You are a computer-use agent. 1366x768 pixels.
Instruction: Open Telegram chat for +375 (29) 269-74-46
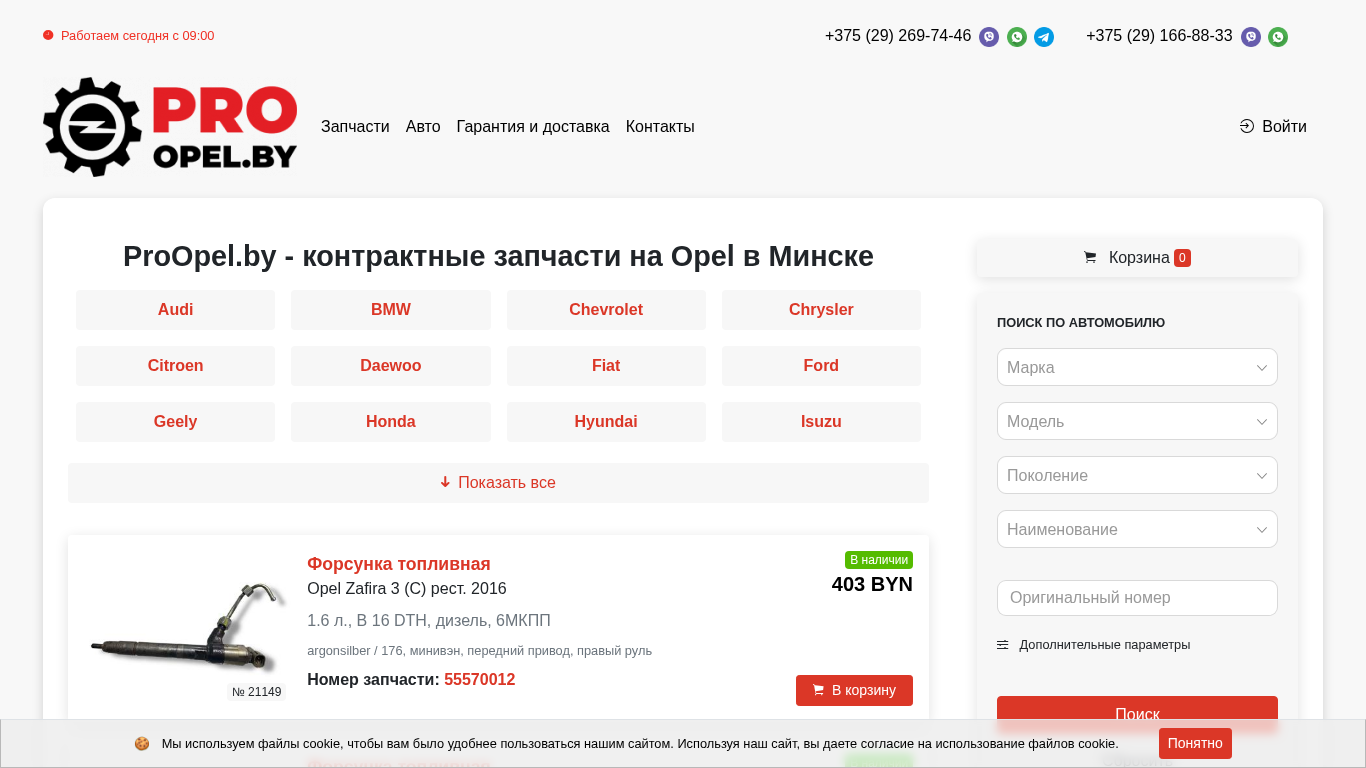pyautogui.click(x=1044, y=37)
